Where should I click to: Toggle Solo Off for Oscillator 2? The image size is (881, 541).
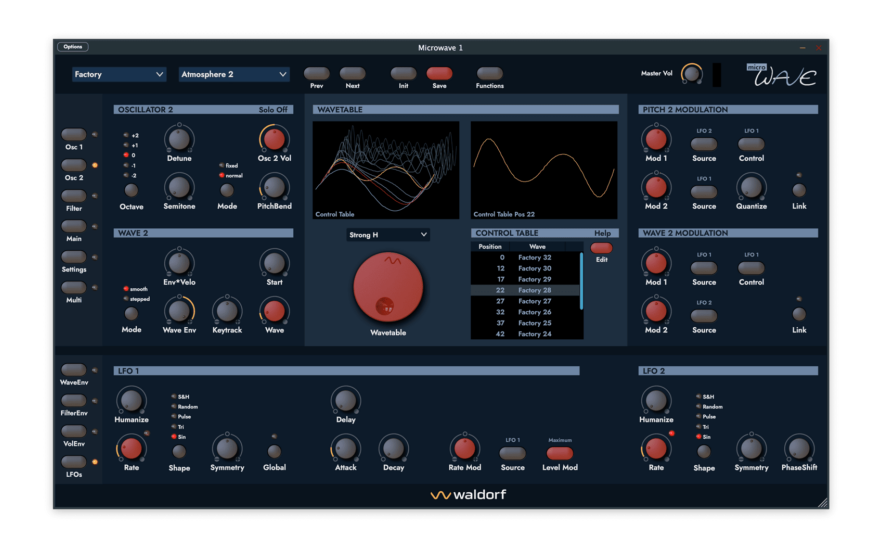pos(273,110)
